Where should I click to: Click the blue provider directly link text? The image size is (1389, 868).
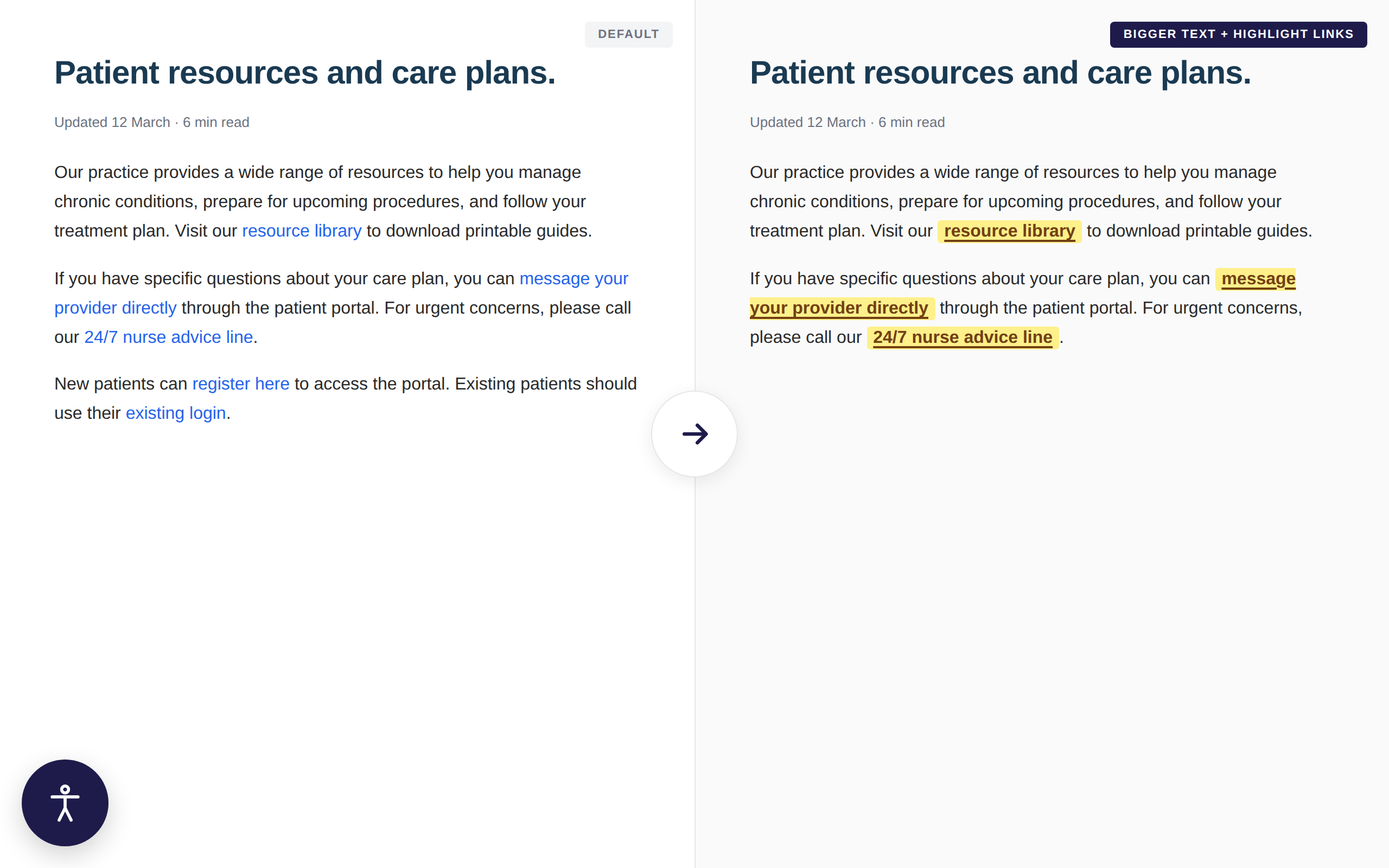tap(116, 308)
